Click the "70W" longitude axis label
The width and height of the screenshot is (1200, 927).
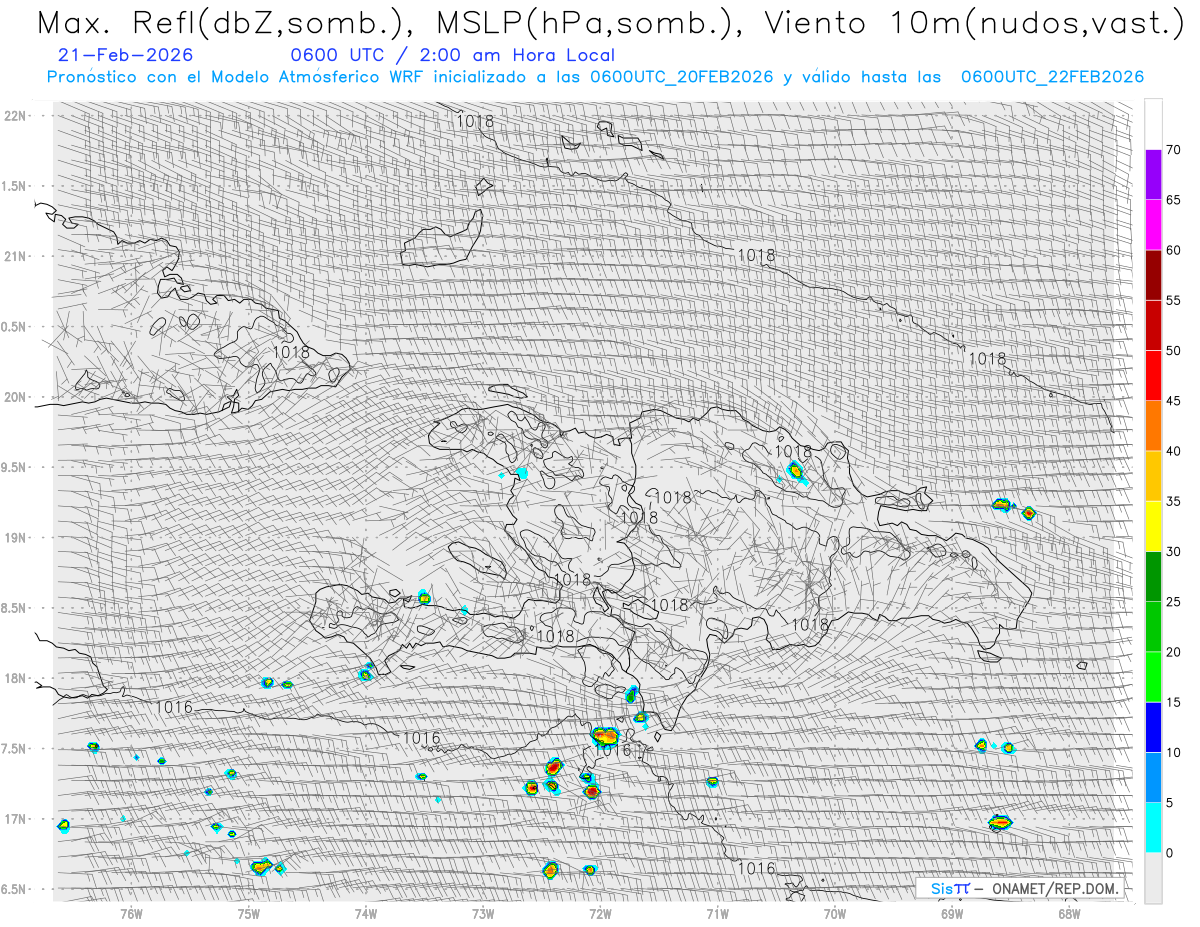click(835, 912)
